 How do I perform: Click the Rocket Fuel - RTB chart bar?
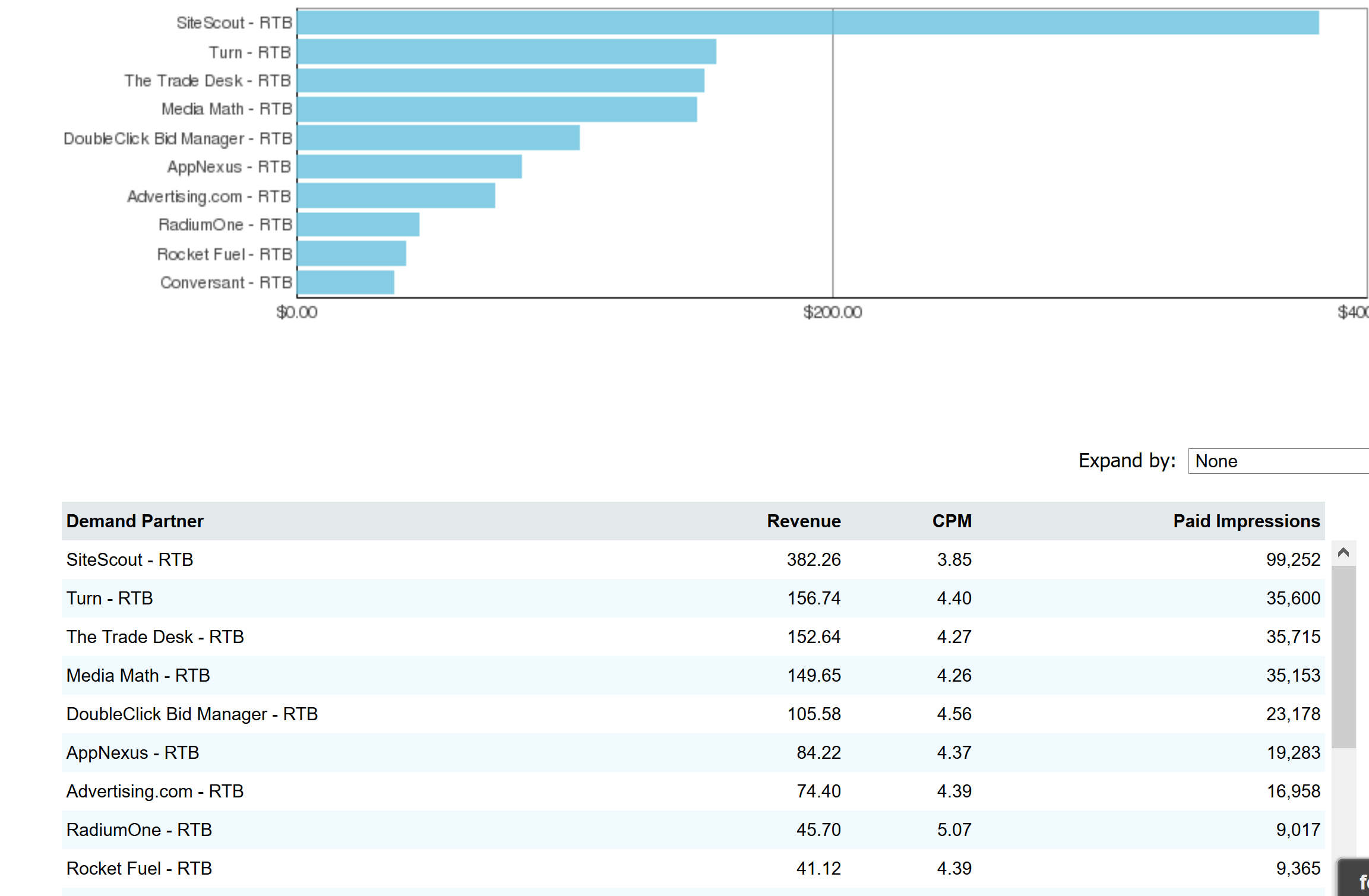352,254
